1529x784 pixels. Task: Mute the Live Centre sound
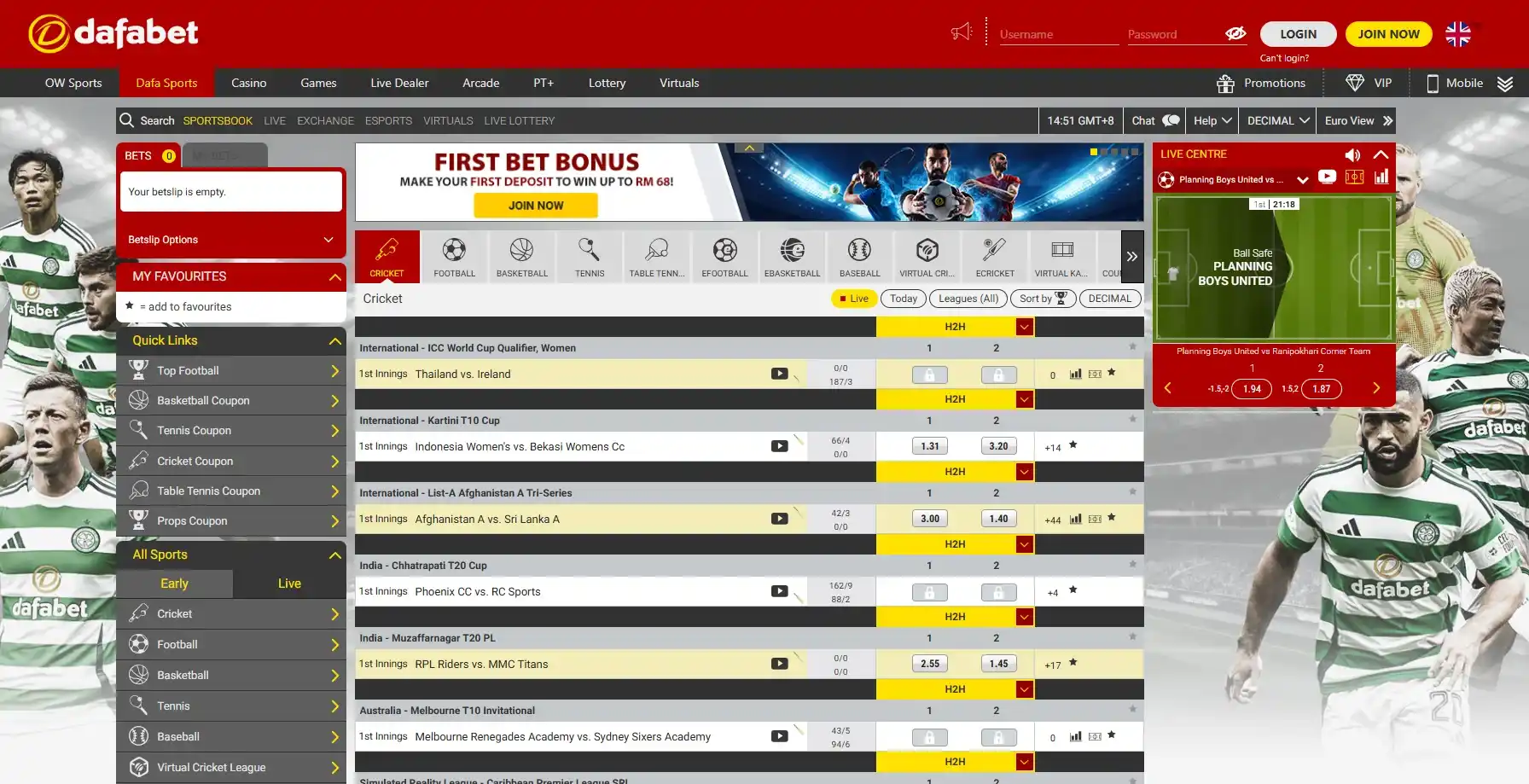pos(1352,154)
